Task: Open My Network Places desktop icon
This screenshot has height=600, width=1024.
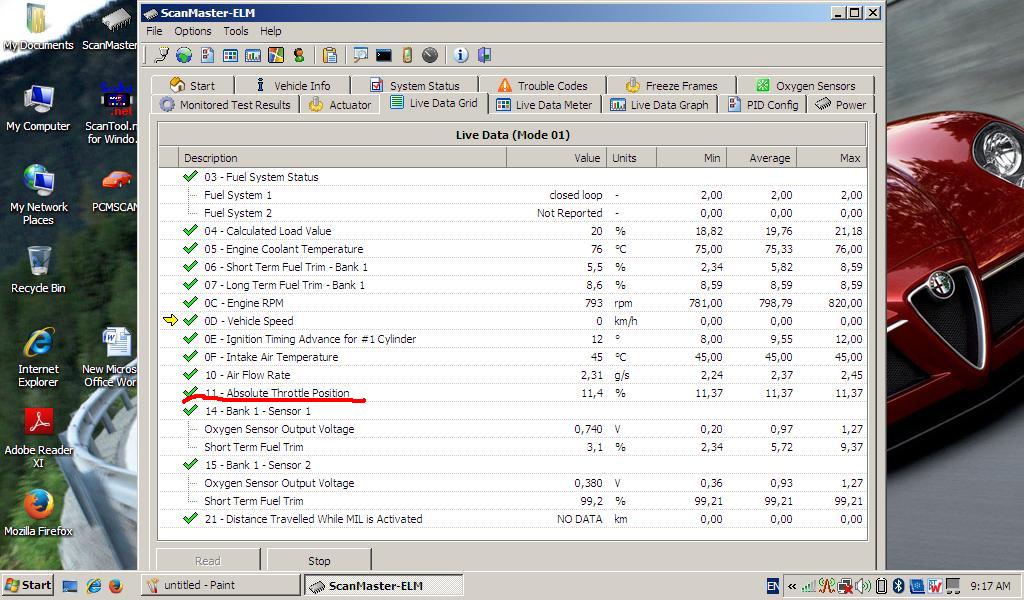Action: (38, 195)
